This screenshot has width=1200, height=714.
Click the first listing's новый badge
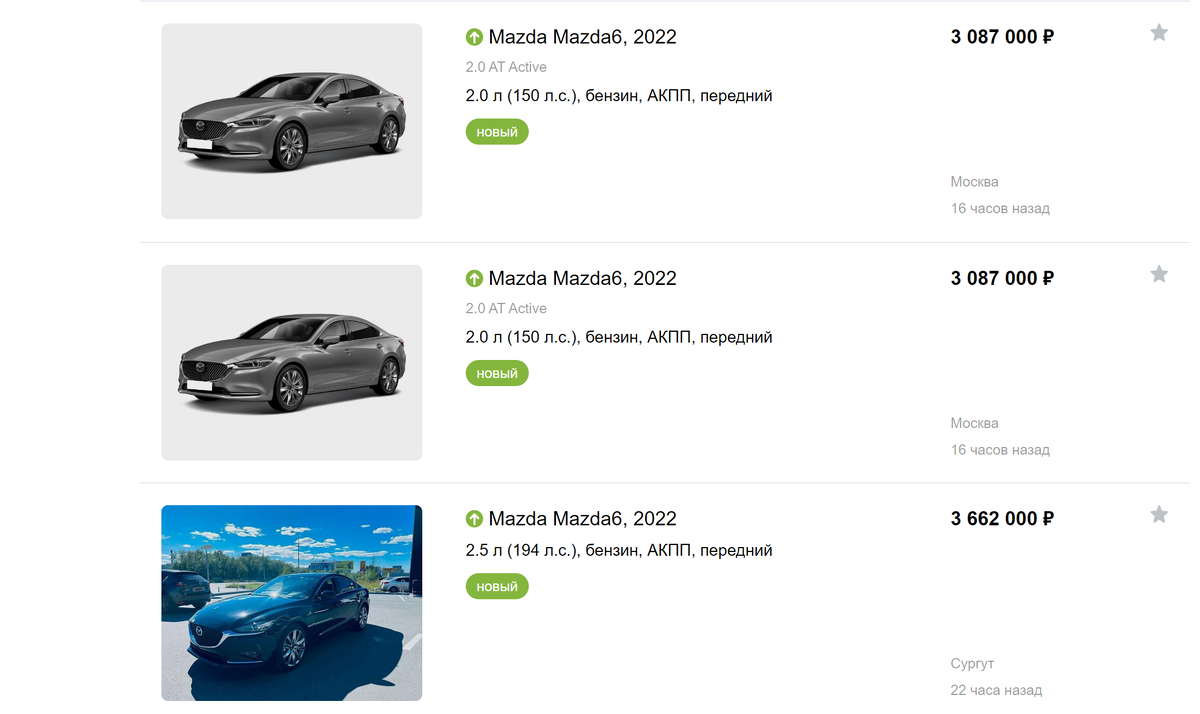(497, 132)
